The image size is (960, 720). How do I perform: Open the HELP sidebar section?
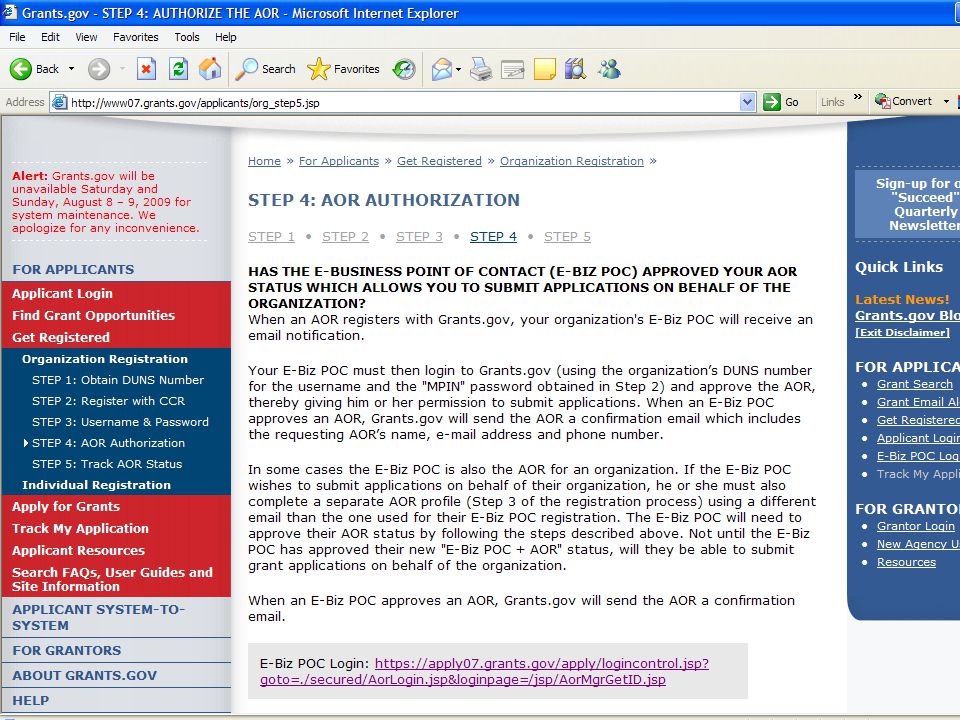click(x=31, y=700)
